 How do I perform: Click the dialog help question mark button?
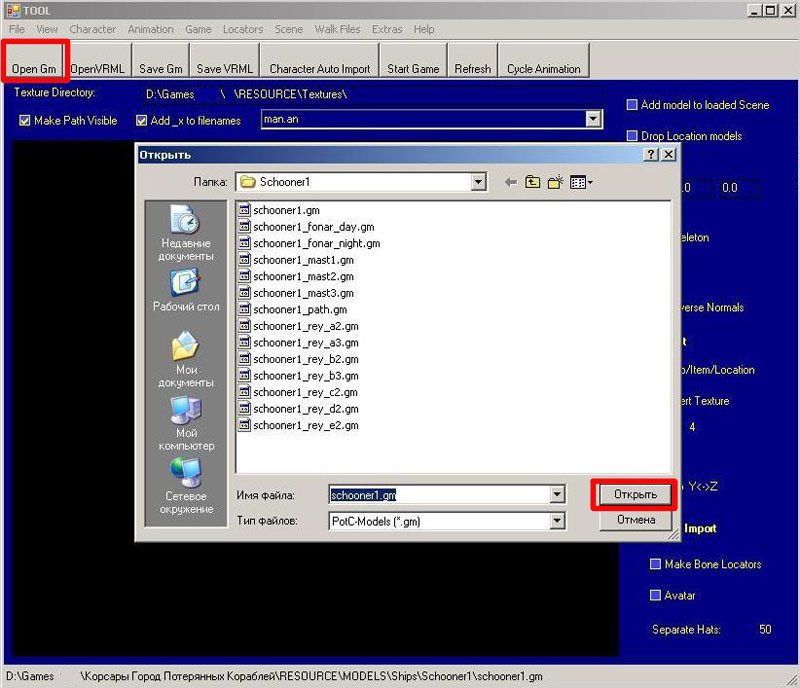pyautogui.click(x=651, y=155)
